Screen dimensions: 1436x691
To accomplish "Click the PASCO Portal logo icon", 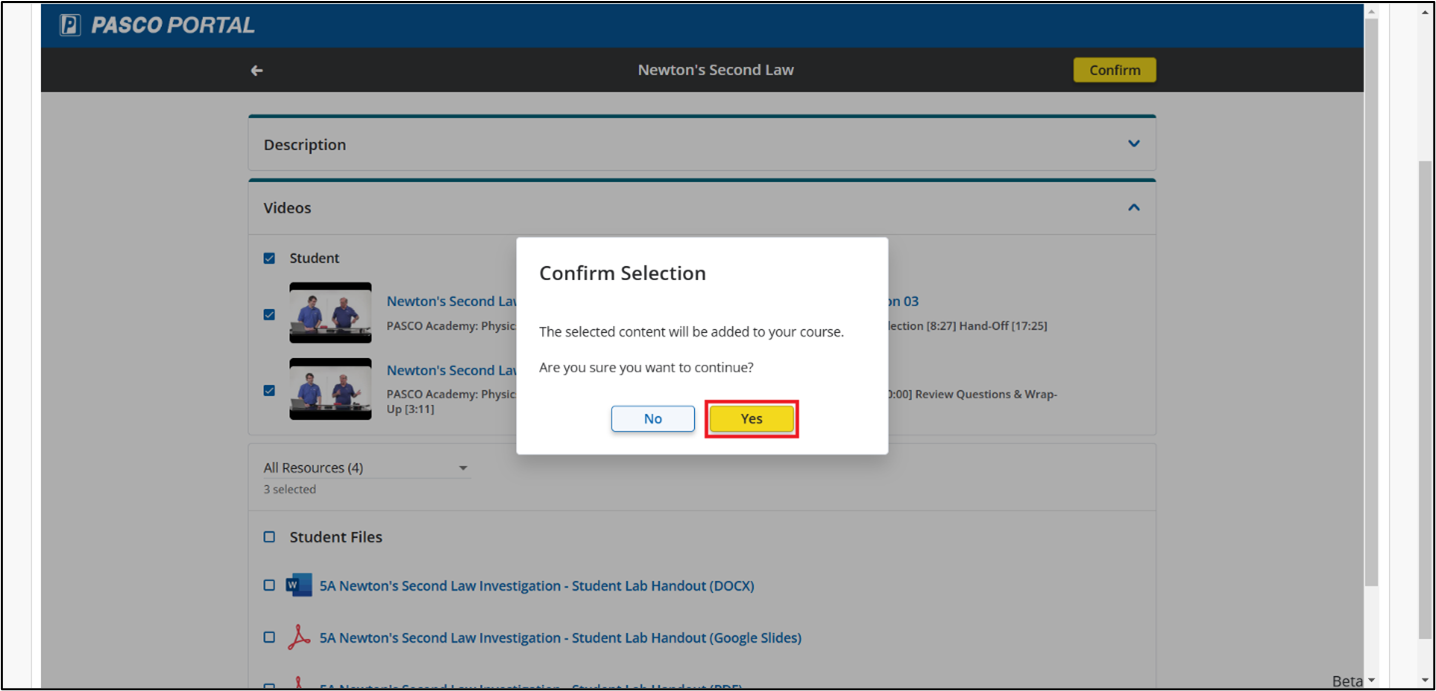I will [x=70, y=25].
